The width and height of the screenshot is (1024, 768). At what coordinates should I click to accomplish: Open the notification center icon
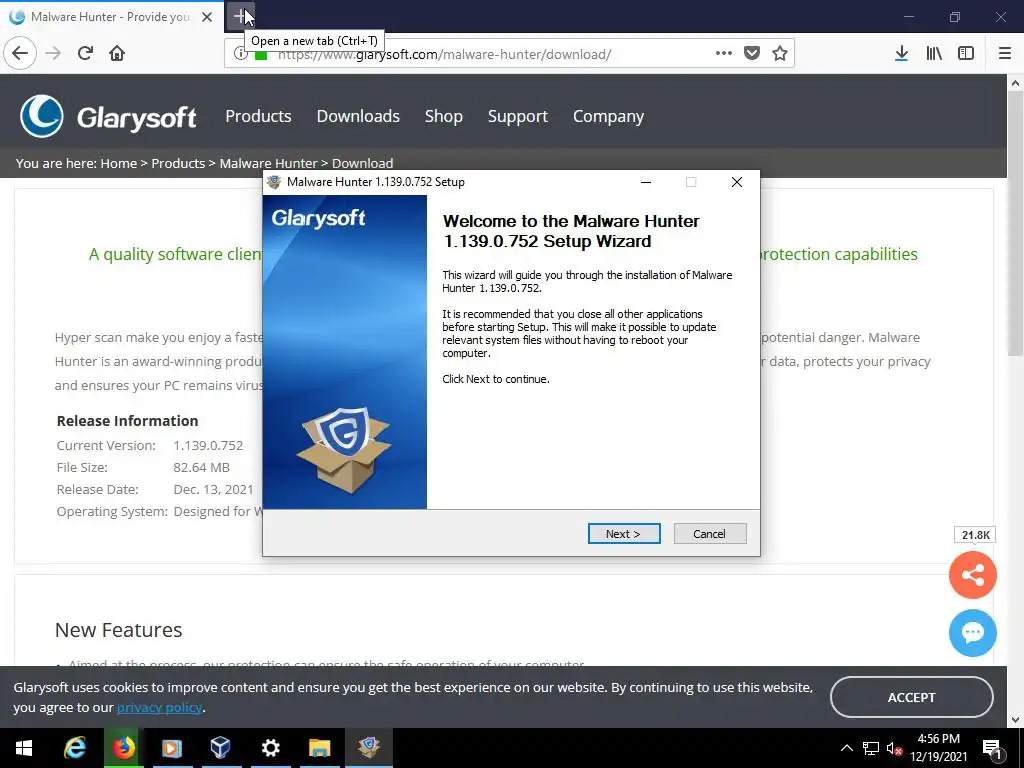993,748
